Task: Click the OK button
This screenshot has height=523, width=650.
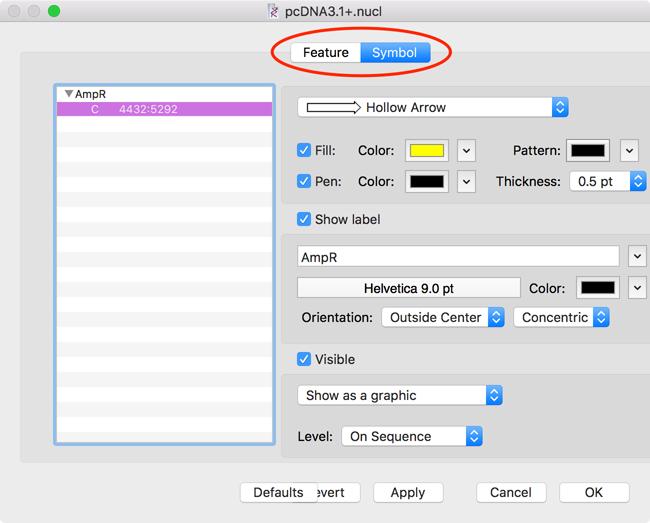Action: coord(594,492)
